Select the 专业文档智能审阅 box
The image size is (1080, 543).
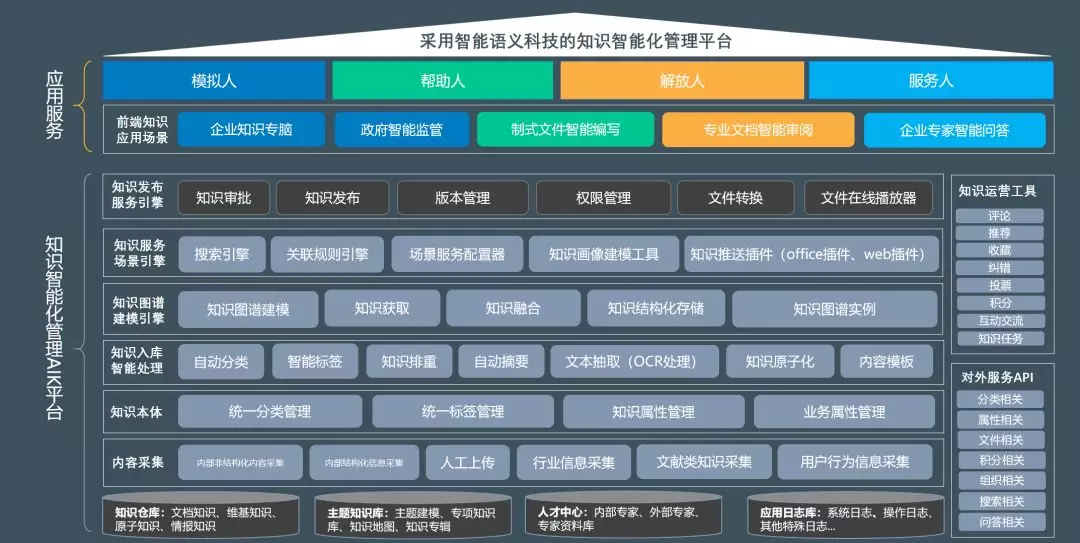(x=758, y=130)
